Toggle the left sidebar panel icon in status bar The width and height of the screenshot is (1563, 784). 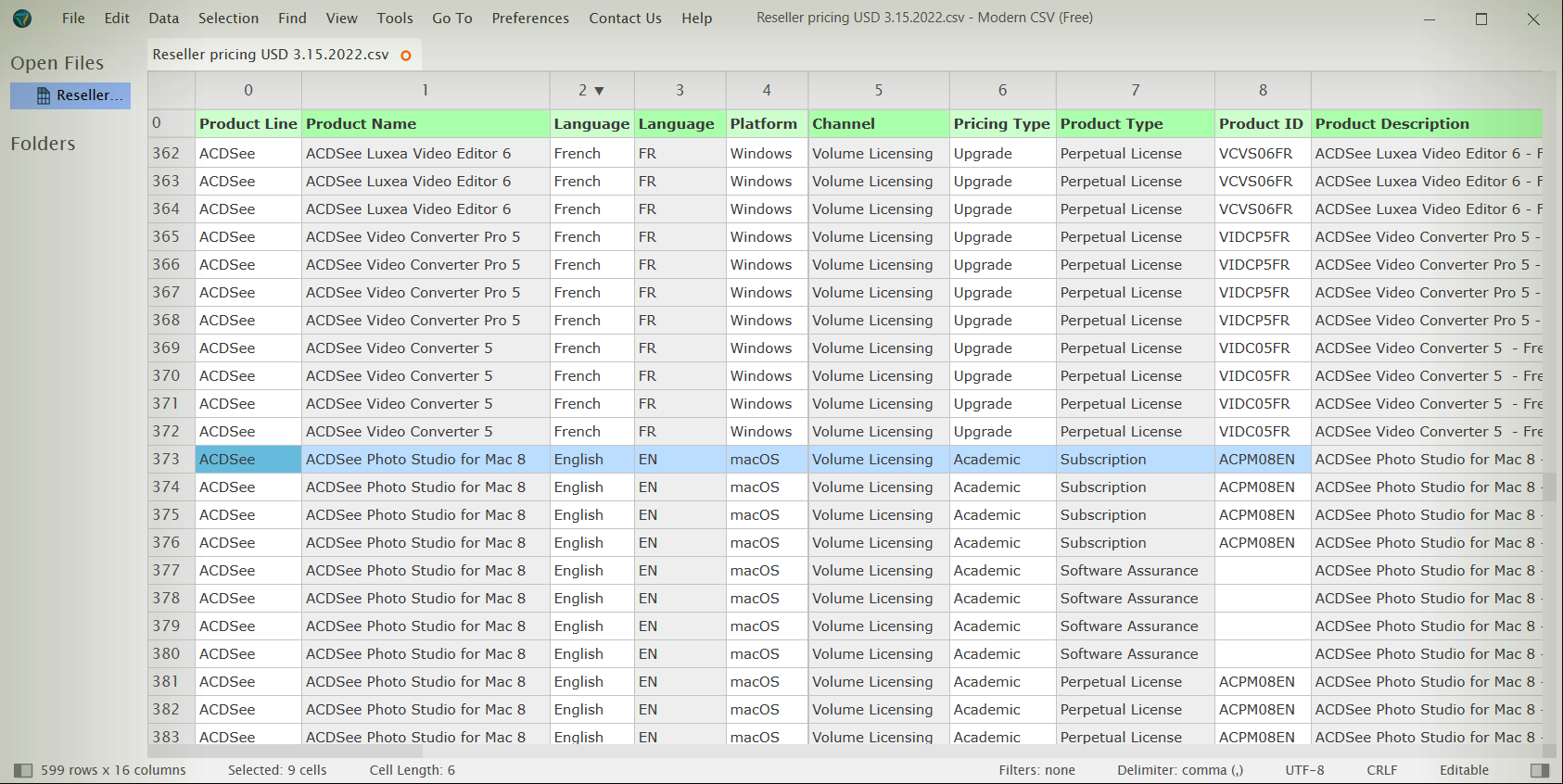pos(23,770)
